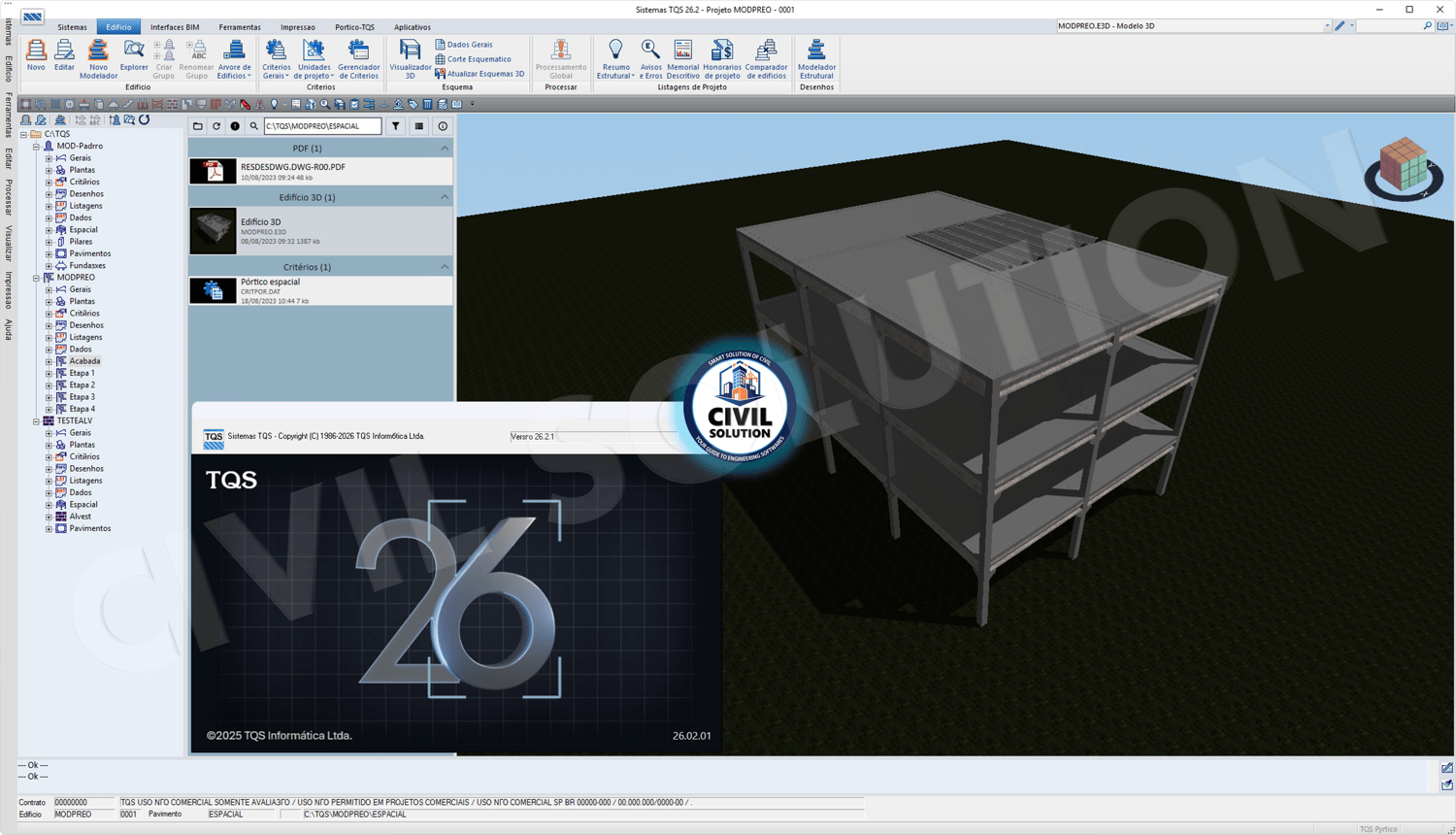Collapse the Critérios (1) section

pos(445,267)
